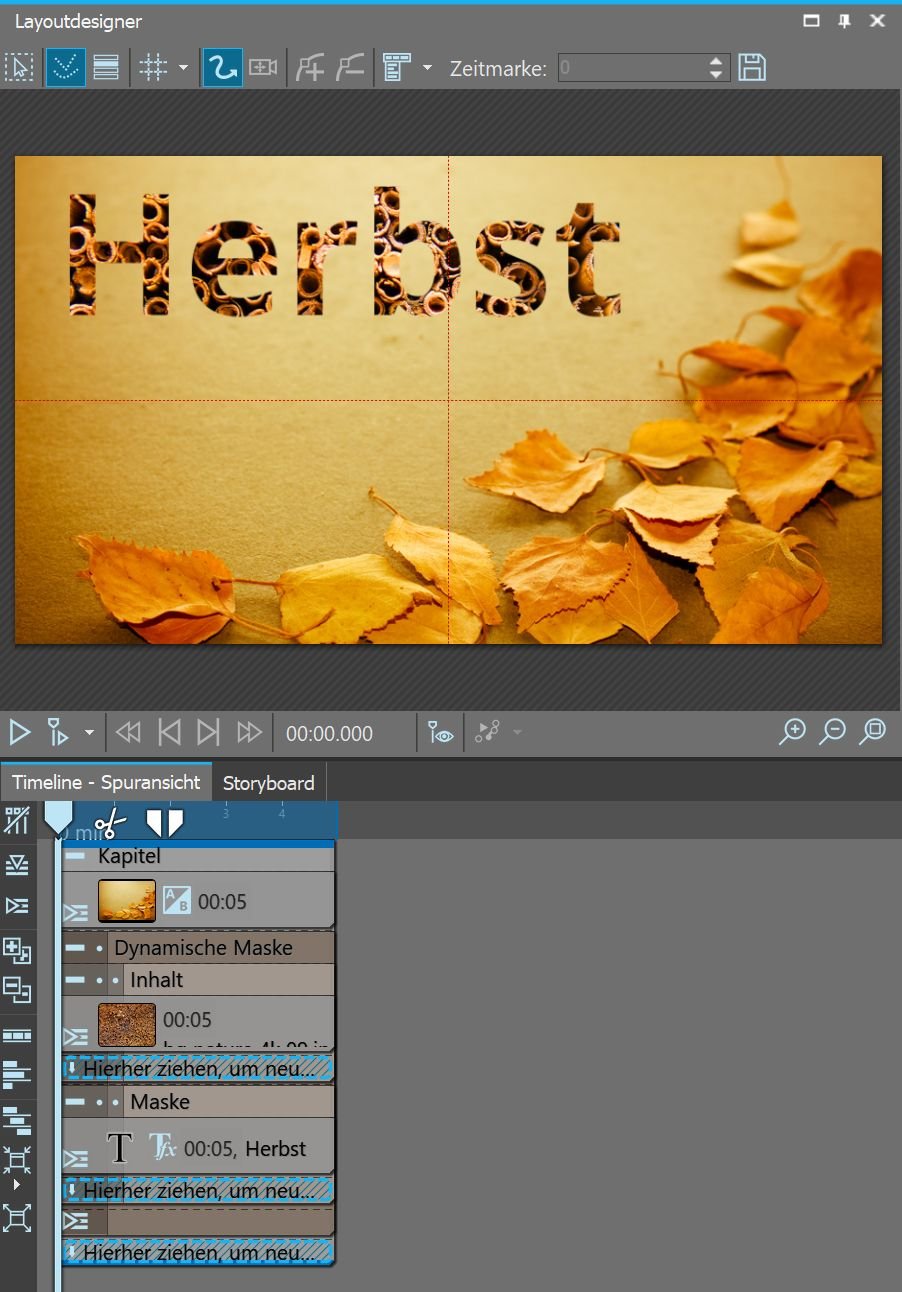Toggle the camera pan mode button
This screenshot has height=1292, width=902.
point(263,68)
